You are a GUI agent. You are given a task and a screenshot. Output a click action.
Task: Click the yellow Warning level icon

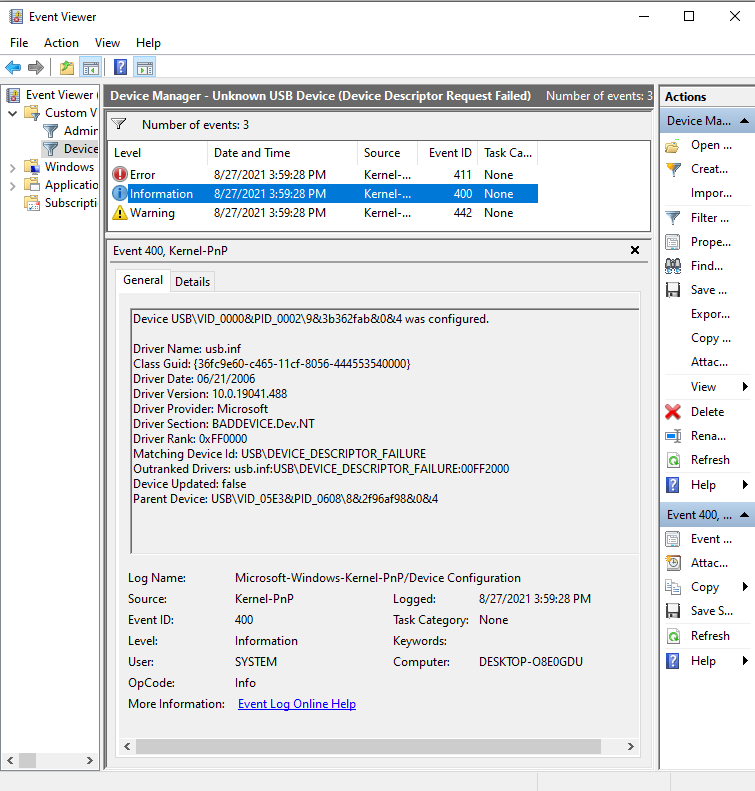120,213
